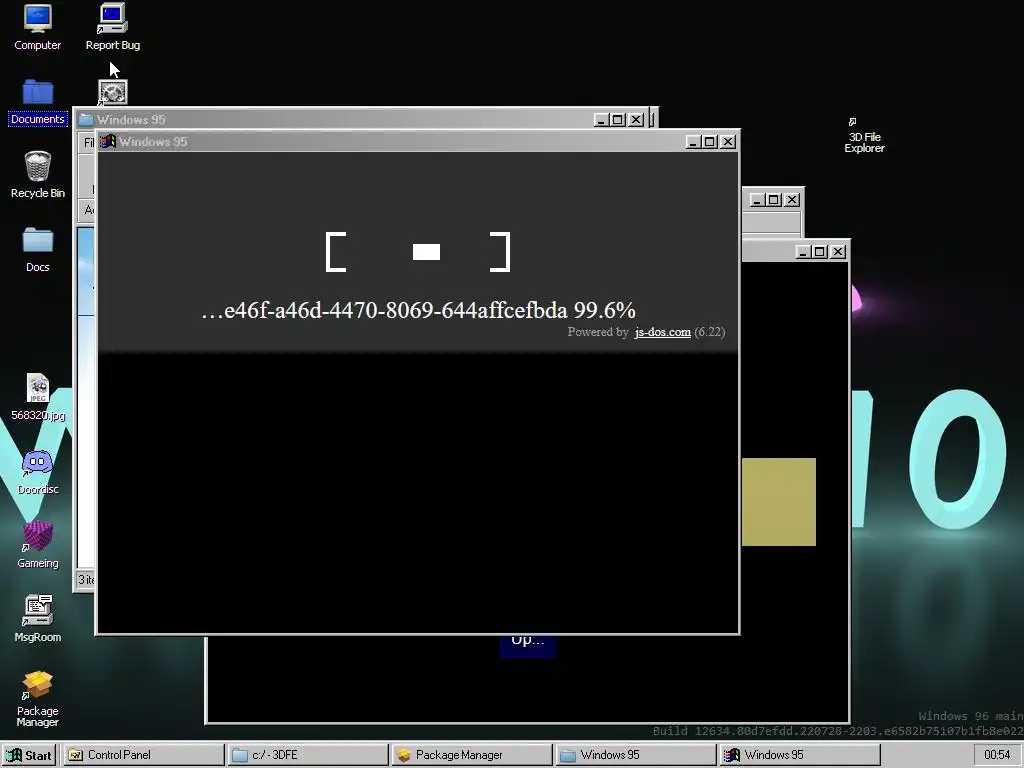
Task: Select the Documents folder icon
Action: click(x=37, y=102)
